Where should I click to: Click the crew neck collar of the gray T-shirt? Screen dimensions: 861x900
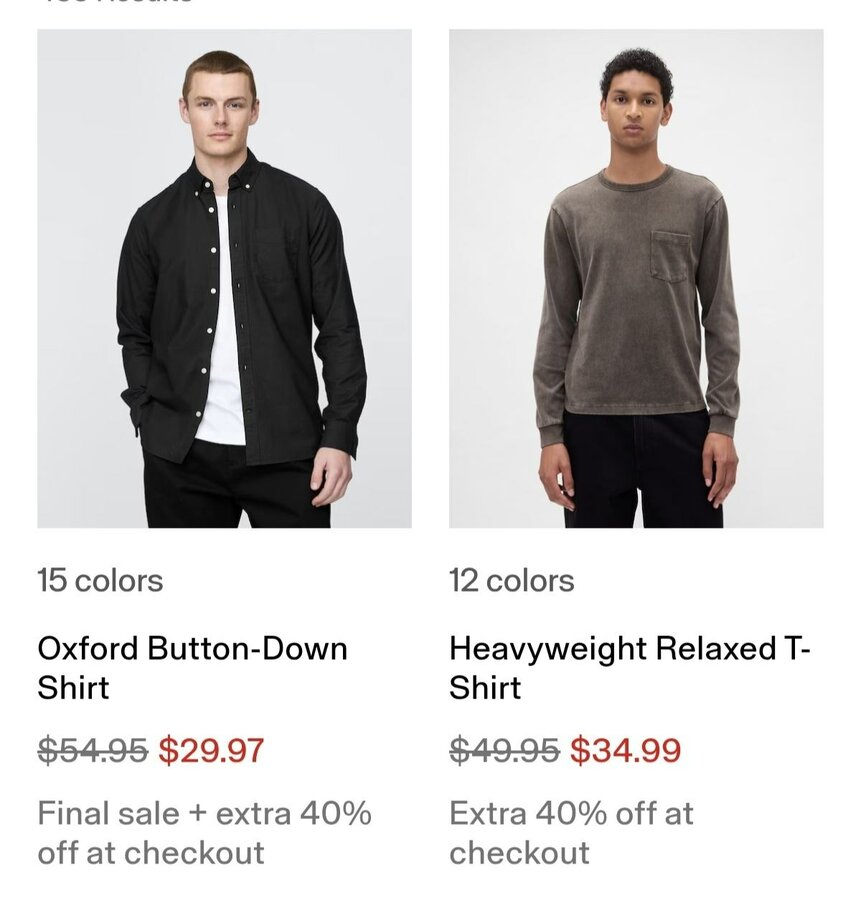point(636,180)
